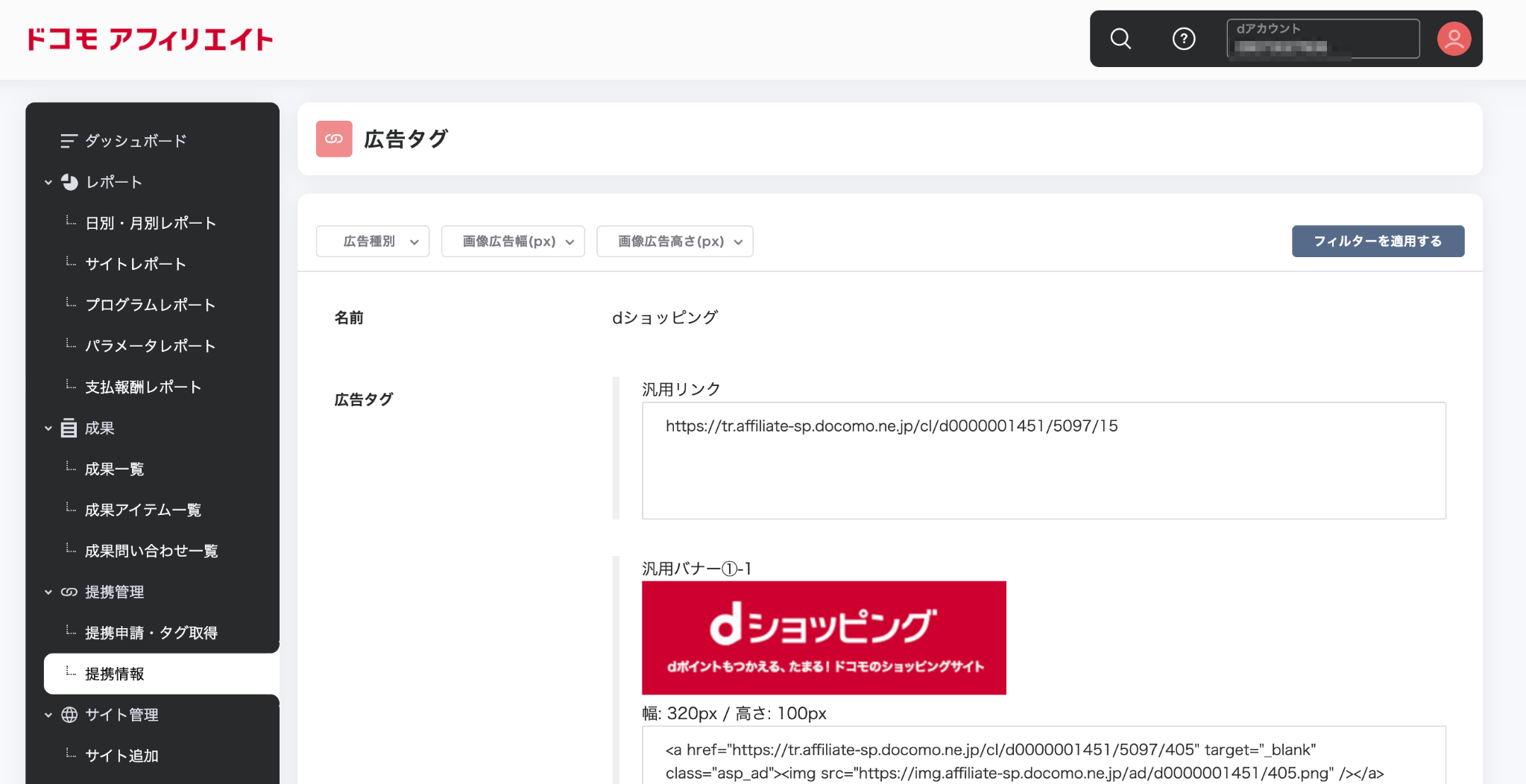Open the search magnifier icon

coord(1120,39)
